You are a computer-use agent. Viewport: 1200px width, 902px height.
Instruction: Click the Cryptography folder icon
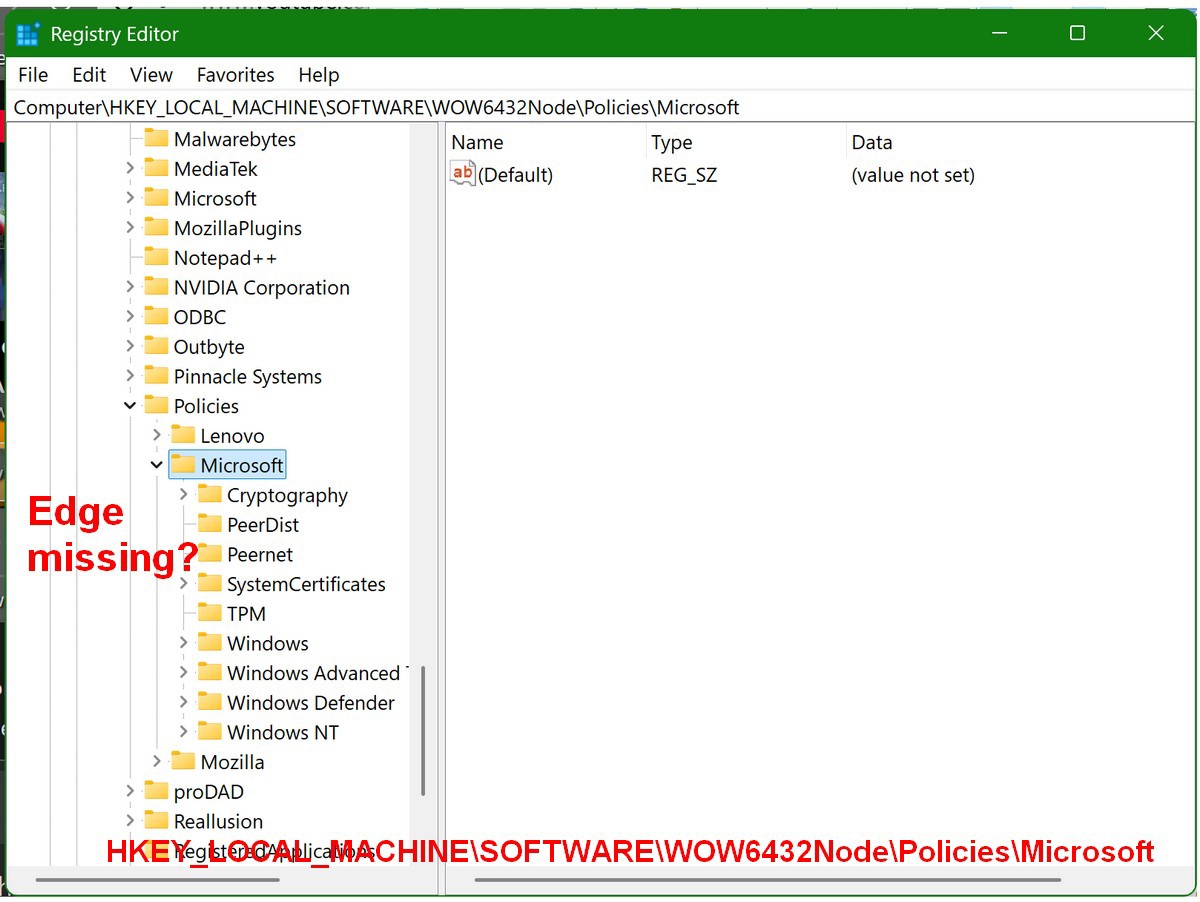210,495
